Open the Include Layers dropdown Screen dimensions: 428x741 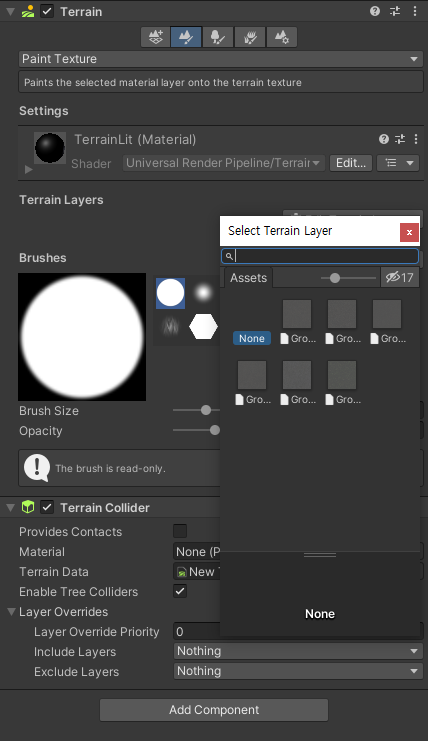pyautogui.click(x=298, y=651)
